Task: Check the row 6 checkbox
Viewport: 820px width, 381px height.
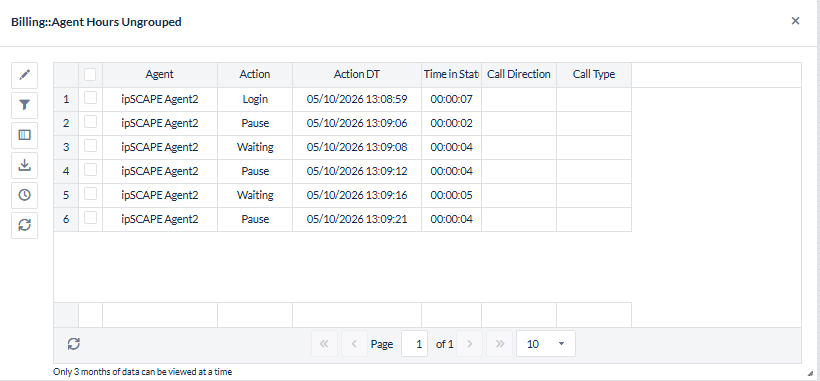Action: [90, 218]
